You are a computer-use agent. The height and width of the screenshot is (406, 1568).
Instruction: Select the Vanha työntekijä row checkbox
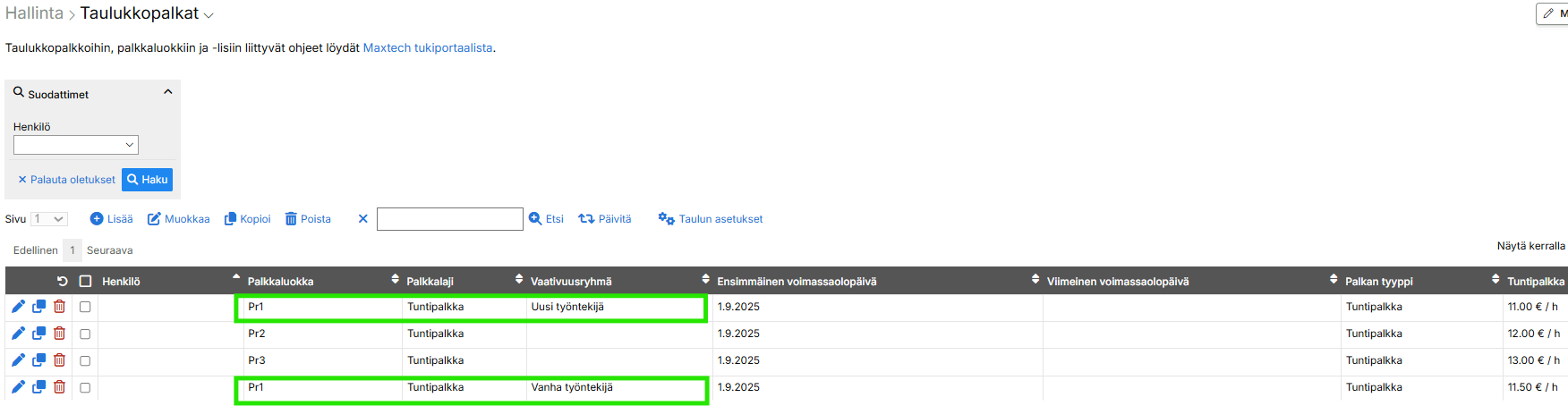point(85,387)
